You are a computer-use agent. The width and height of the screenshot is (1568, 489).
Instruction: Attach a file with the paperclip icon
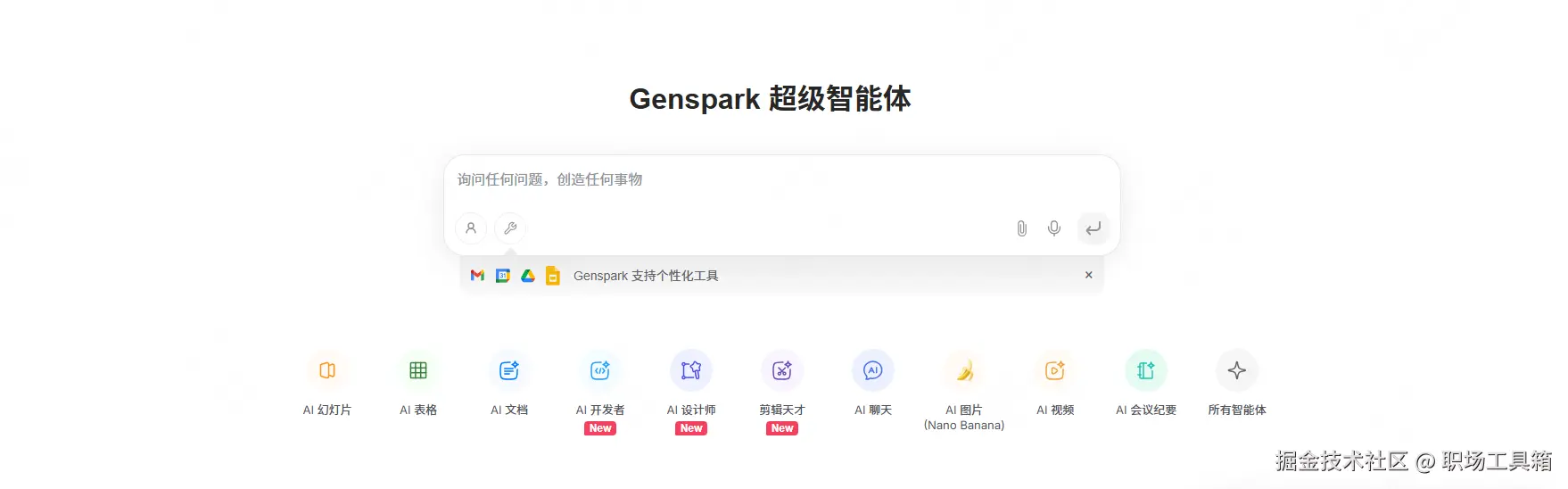tap(1022, 228)
